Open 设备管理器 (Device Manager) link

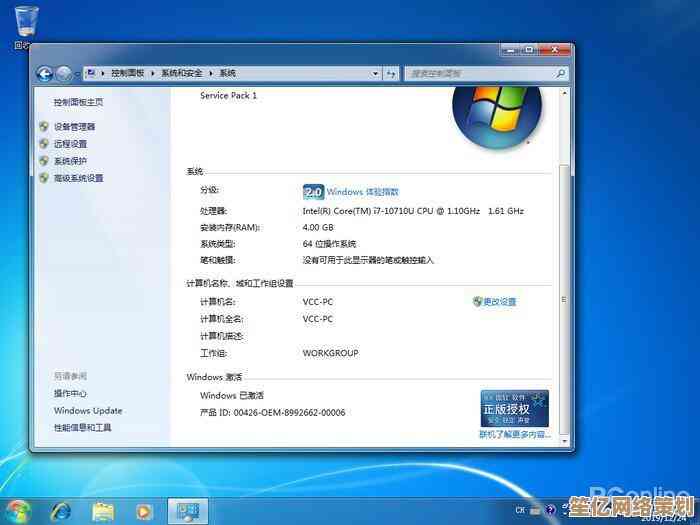click(x=75, y=127)
